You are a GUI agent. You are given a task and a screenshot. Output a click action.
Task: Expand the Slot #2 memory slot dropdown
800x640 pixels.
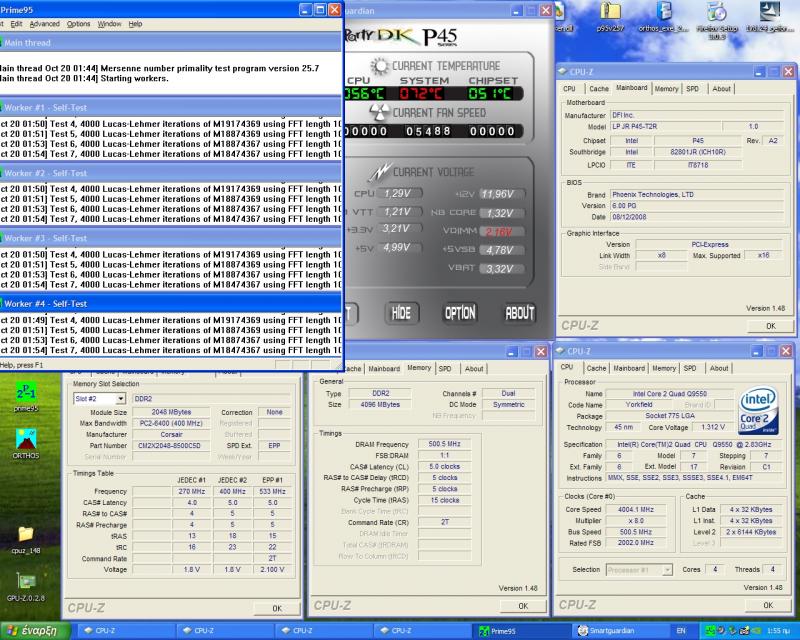(x=120, y=399)
